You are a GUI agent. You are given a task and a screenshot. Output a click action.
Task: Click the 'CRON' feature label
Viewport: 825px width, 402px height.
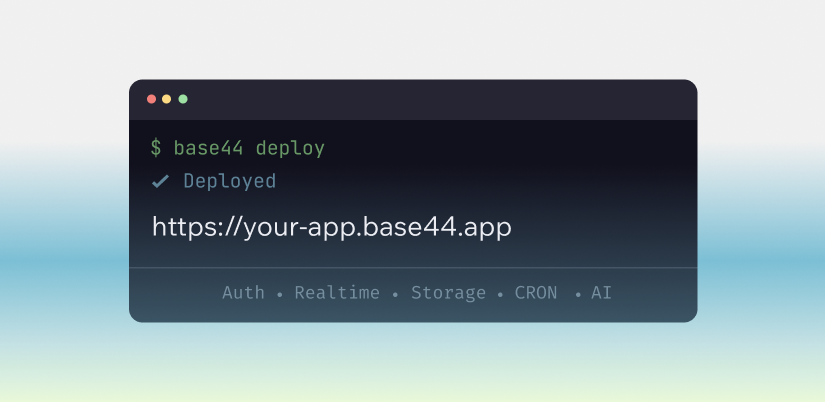[536, 293]
